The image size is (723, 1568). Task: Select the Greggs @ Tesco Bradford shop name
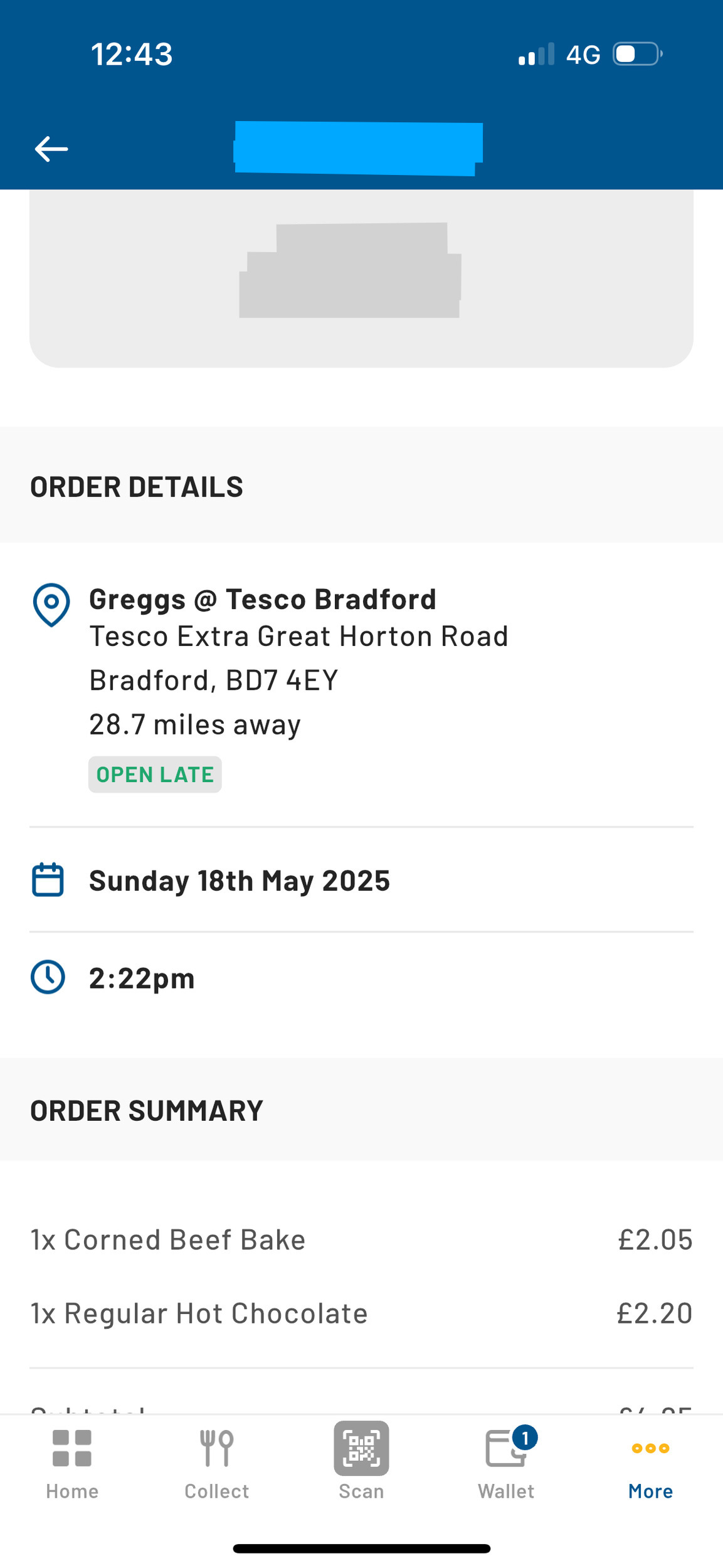(263, 599)
